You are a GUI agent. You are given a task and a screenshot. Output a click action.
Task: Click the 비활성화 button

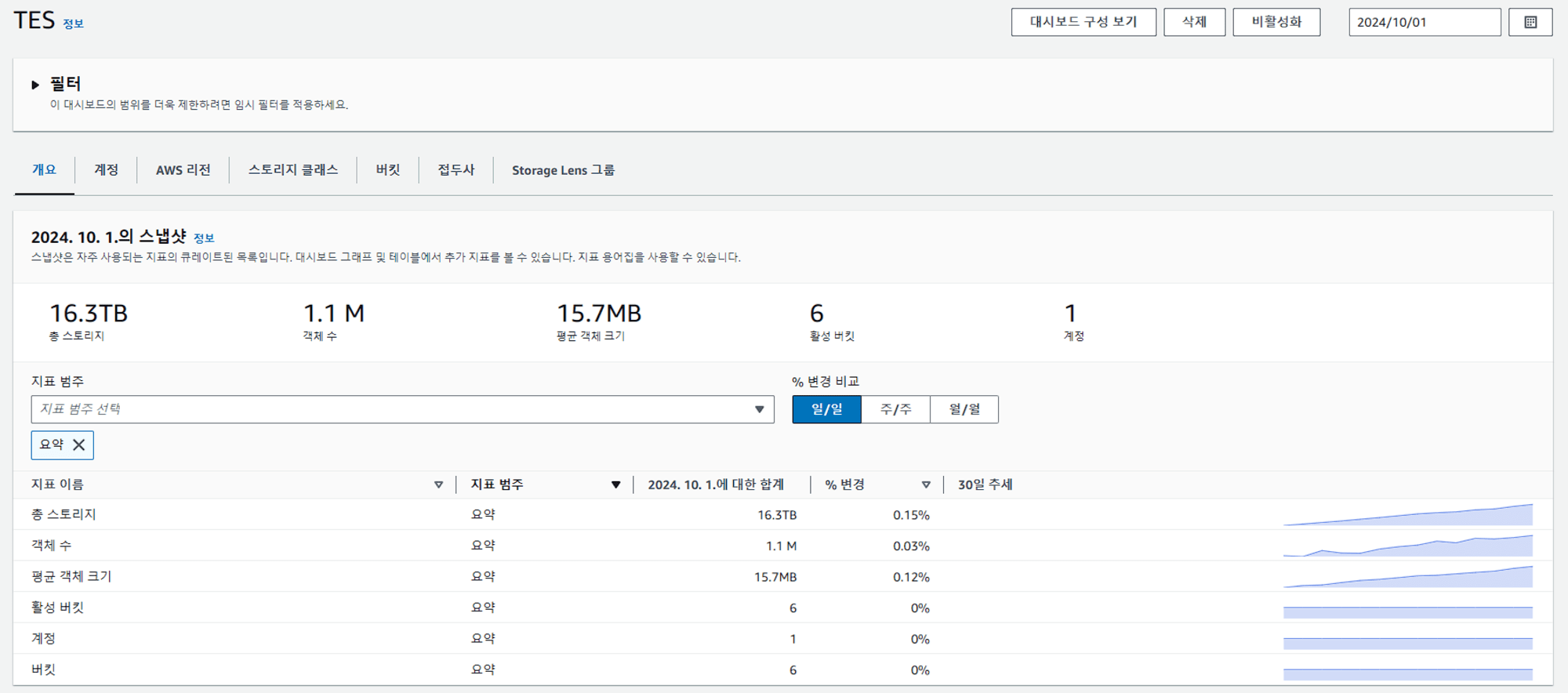[1276, 22]
